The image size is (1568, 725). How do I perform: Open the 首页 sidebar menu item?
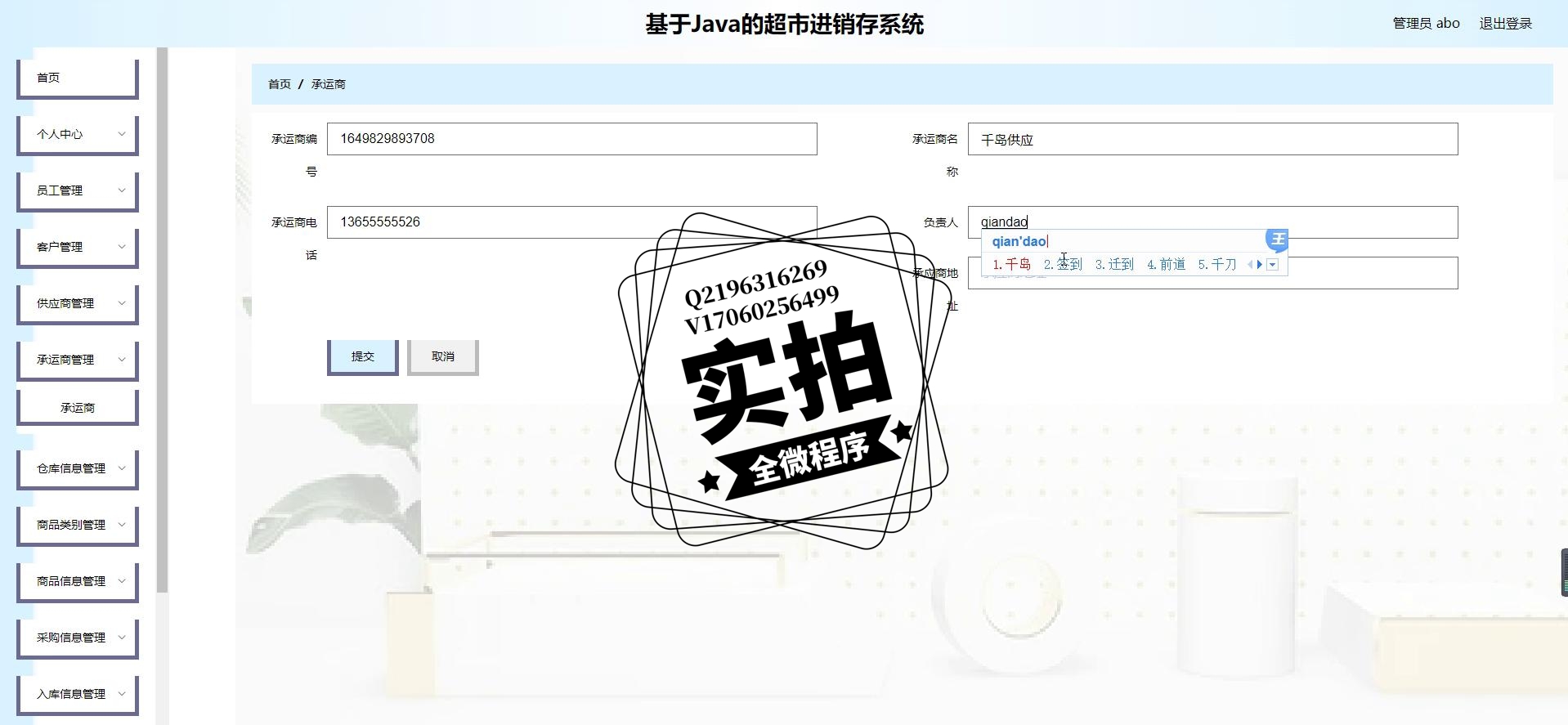pos(78,78)
